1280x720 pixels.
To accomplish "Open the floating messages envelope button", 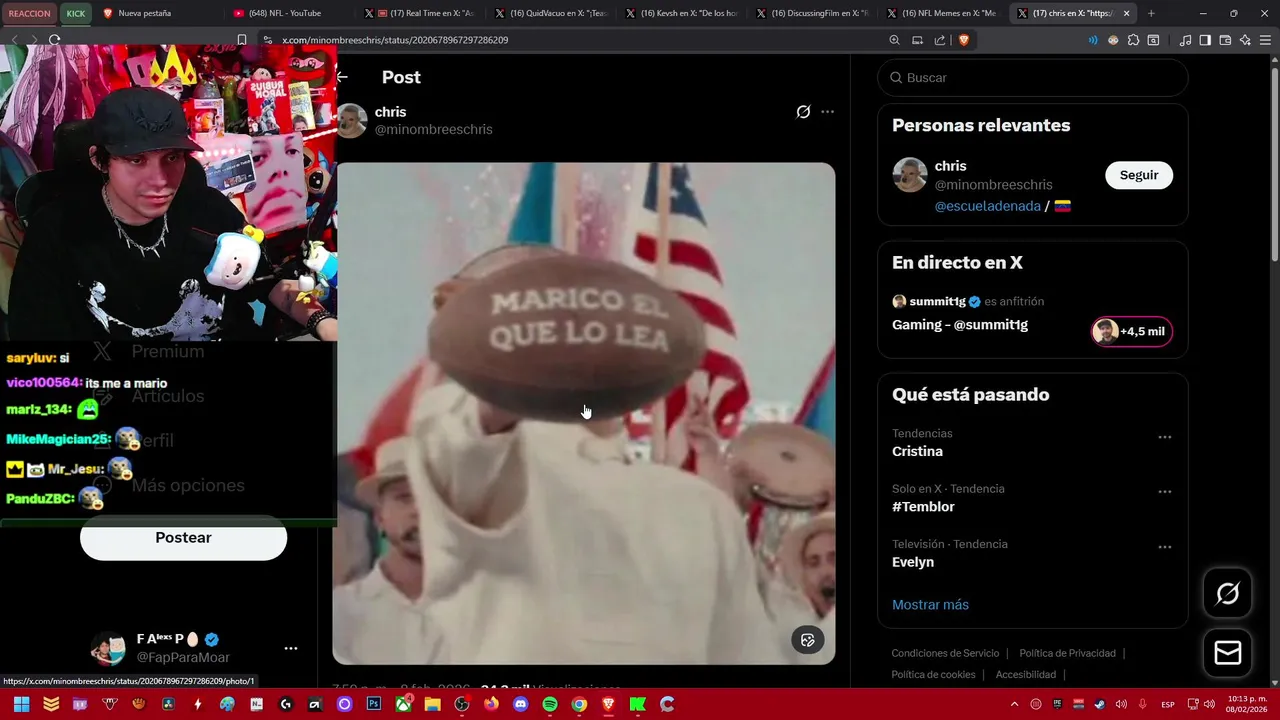I will coord(1227,653).
